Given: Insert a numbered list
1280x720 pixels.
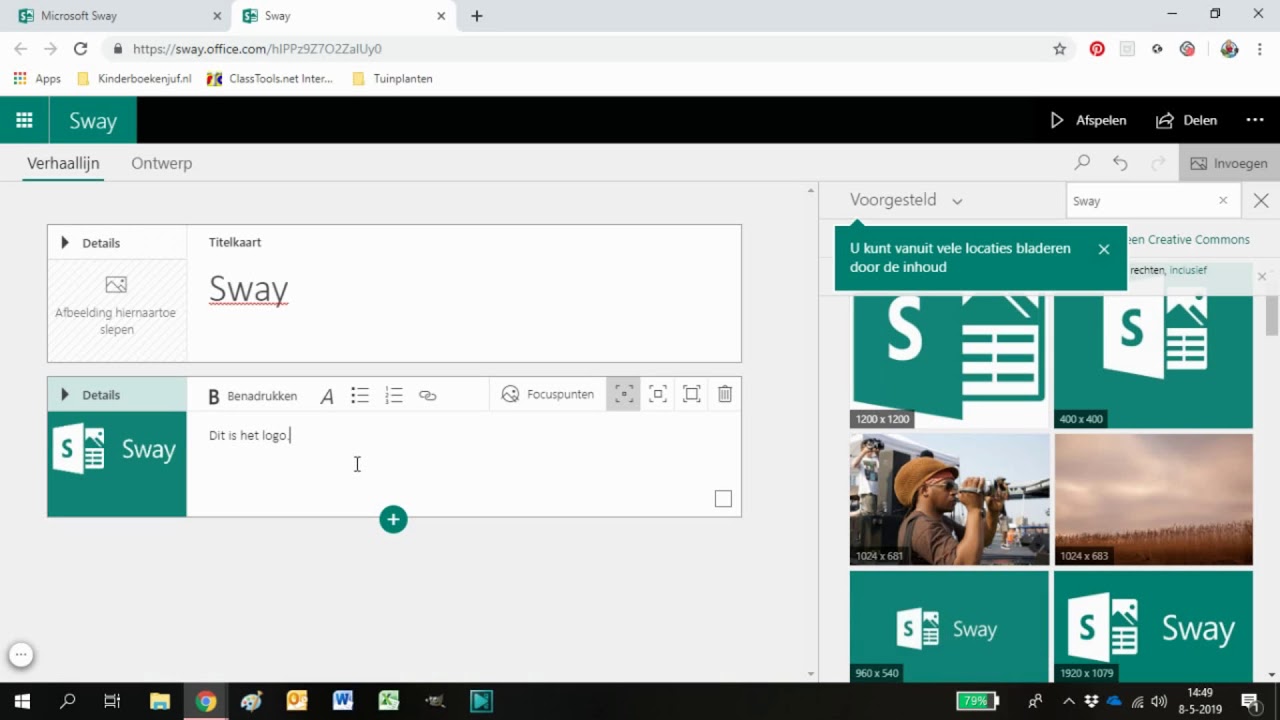Looking at the screenshot, I should pyautogui.click(x=394, y=396).
